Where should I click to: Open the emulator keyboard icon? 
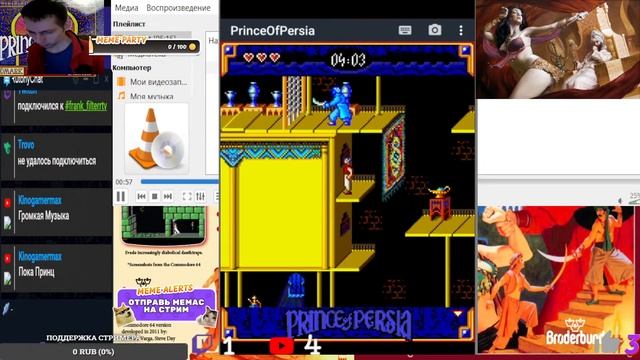coord(405,30)
